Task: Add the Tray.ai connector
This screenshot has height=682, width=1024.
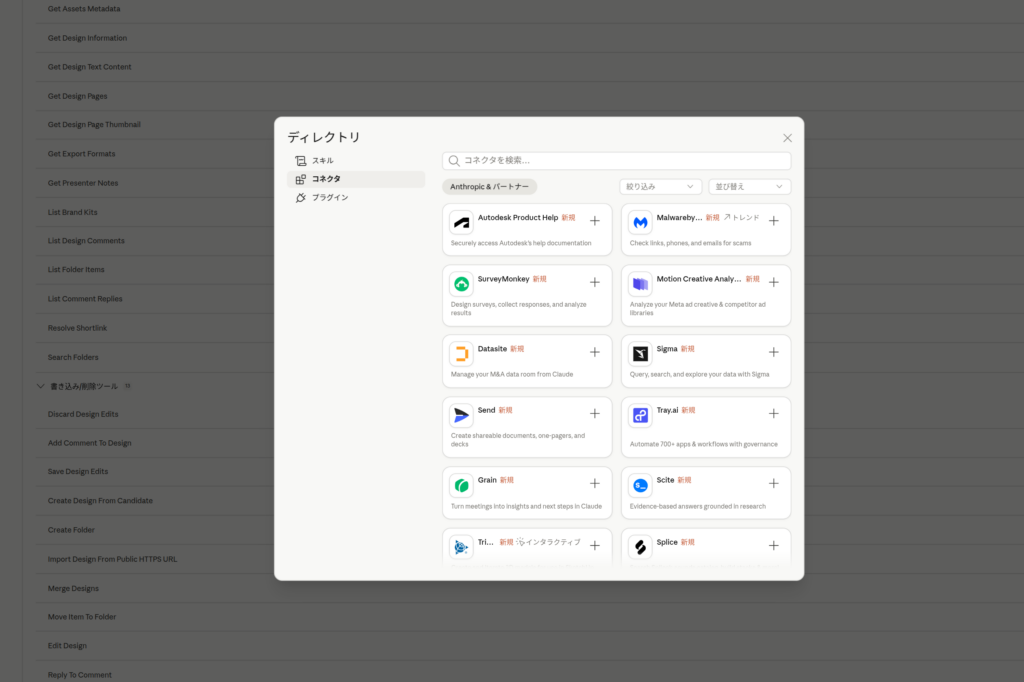Action: pyautogui.click(x=773, y=414)
